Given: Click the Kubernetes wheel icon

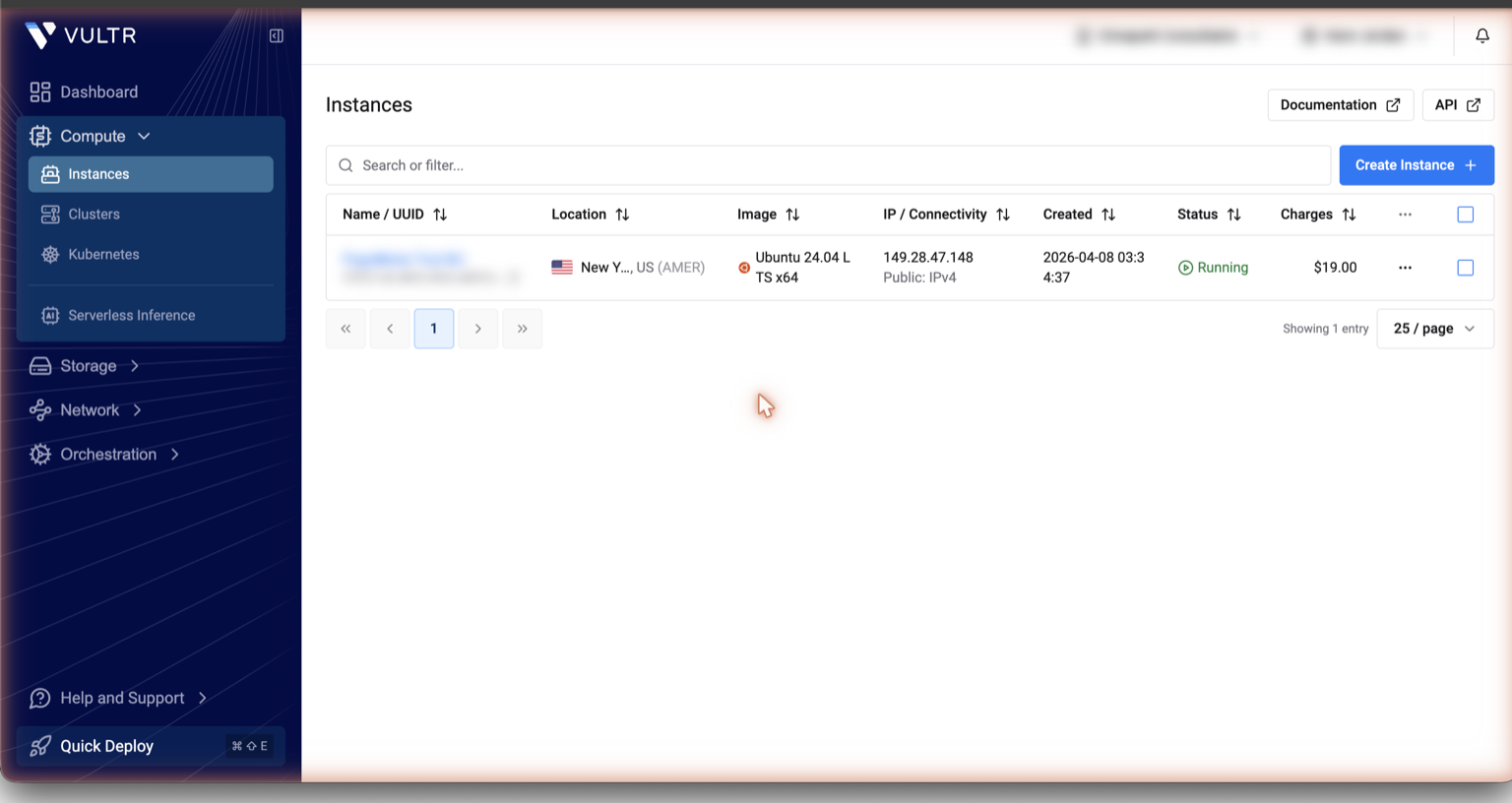Looking at the screenshot, I should (x=50, y=255).
